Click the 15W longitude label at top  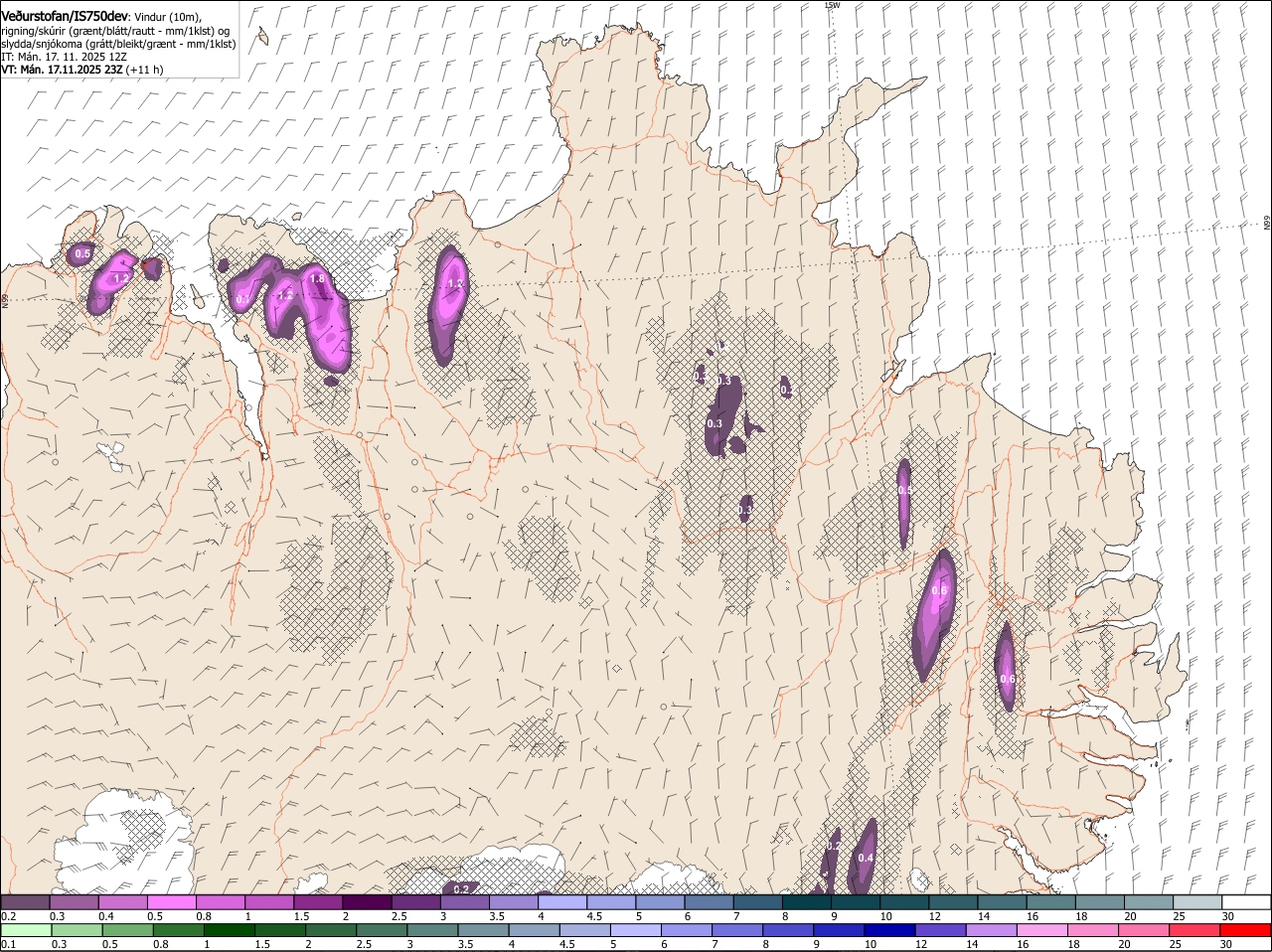coord(832,5)
